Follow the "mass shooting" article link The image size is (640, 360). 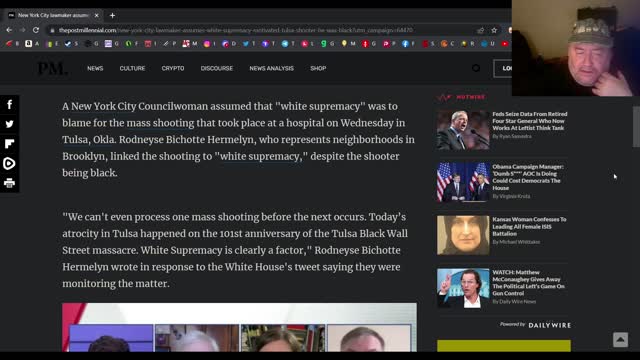[x=160, y=123]
